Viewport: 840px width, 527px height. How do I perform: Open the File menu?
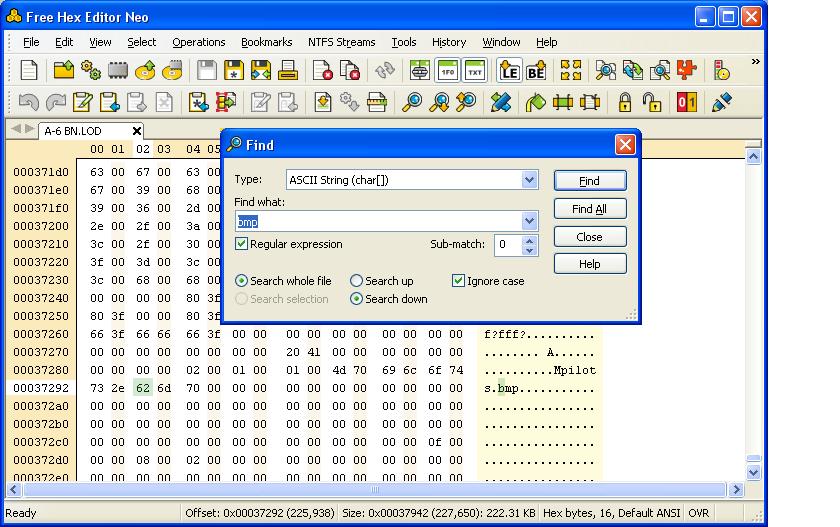click(31, 42)
